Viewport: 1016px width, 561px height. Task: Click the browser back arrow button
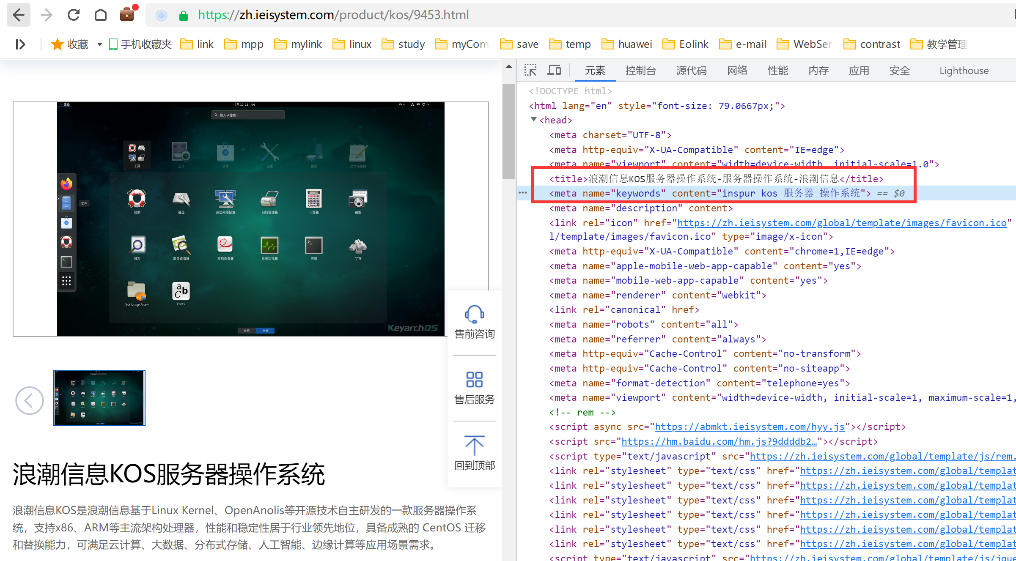19,15
